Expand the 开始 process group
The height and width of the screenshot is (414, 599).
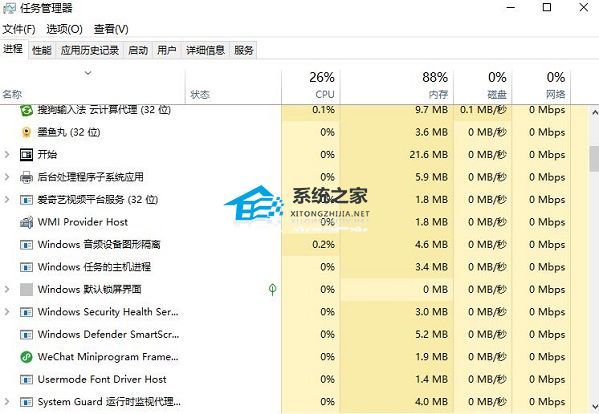click(6, 154)
